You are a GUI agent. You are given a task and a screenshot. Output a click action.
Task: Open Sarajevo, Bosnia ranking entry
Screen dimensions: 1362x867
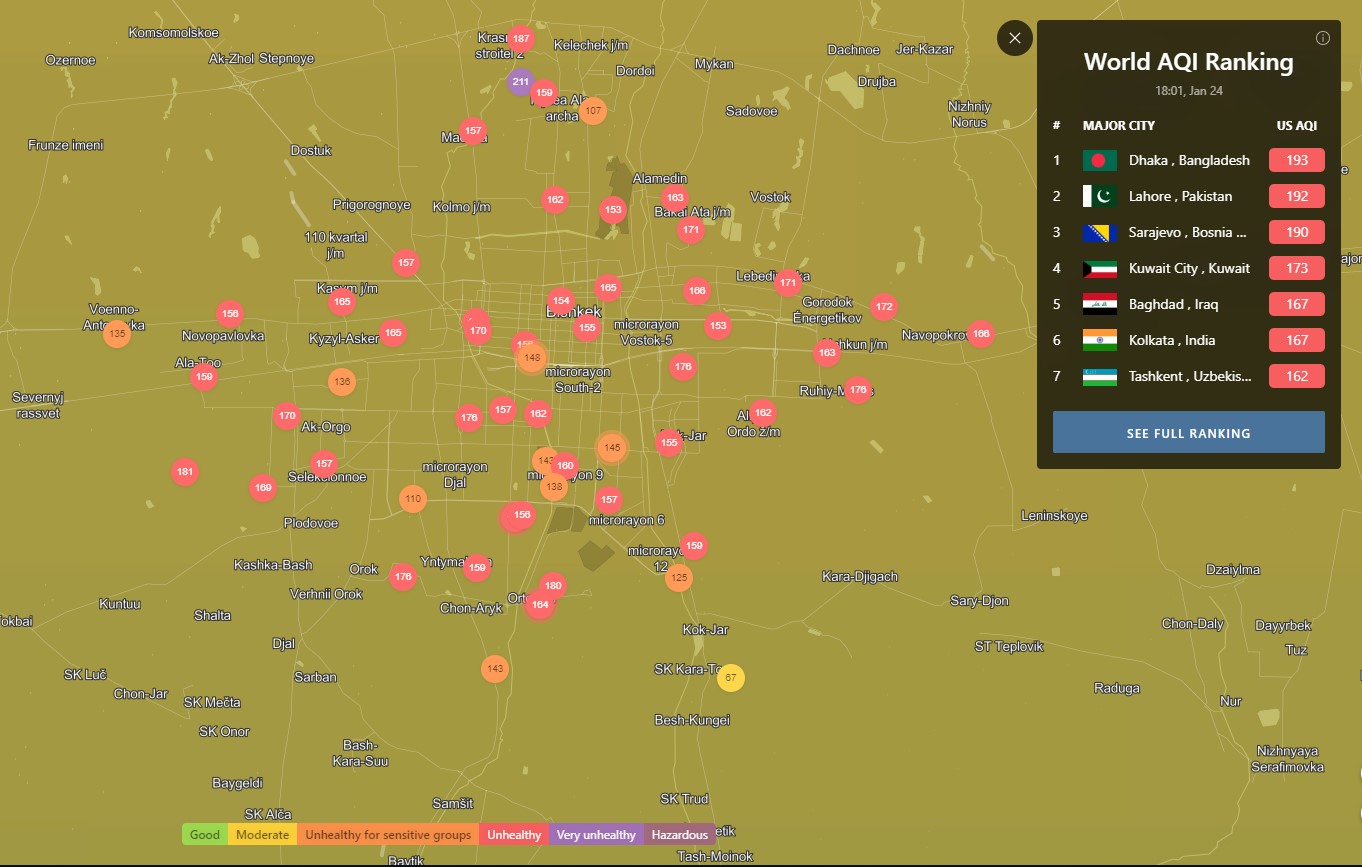[x=1187, y=232]
